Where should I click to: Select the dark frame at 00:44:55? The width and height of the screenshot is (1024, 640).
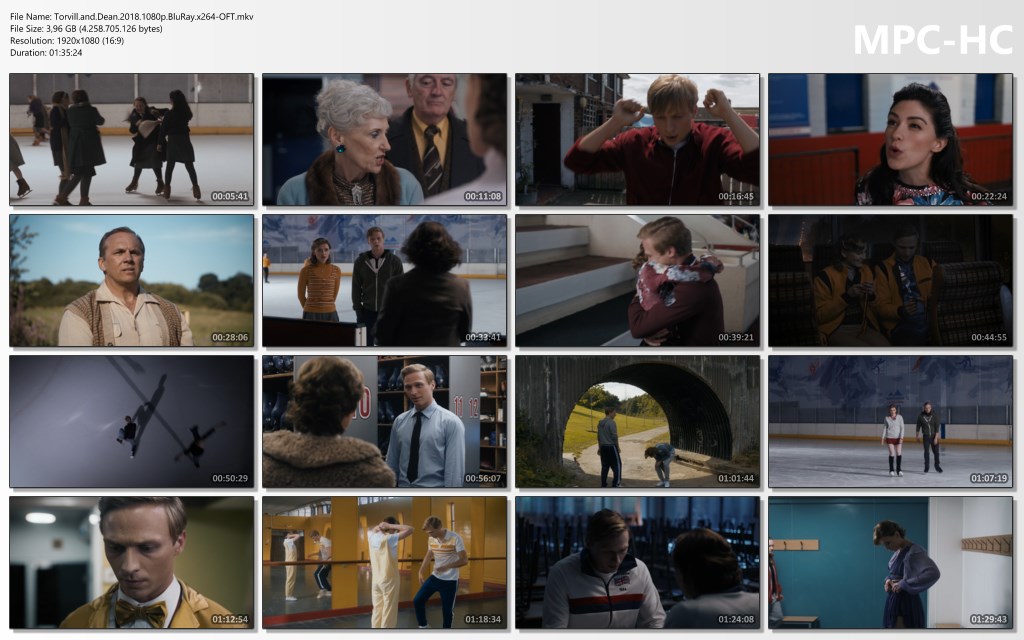890,281
